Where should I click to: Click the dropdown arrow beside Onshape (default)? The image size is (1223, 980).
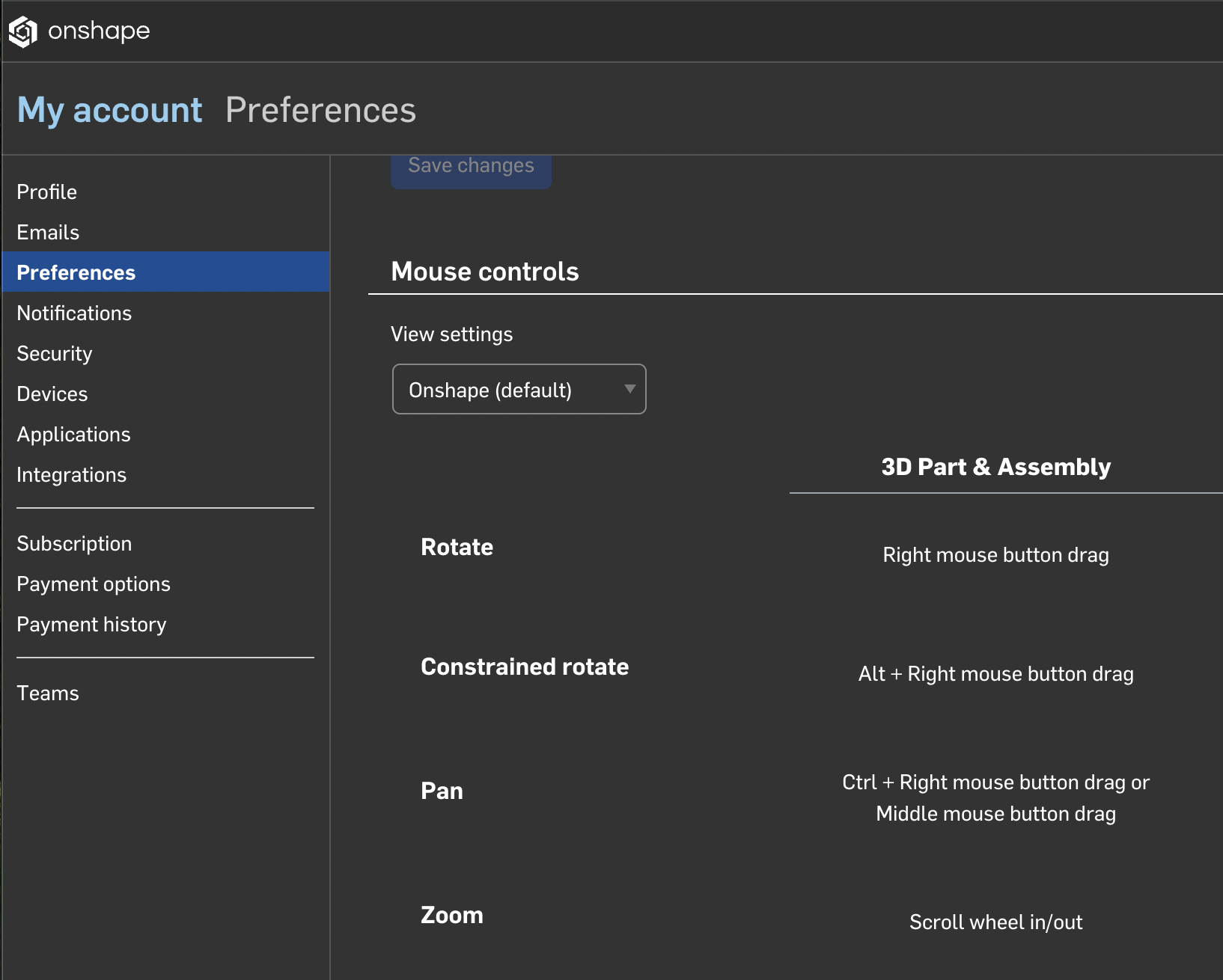[x=629, y=389]
